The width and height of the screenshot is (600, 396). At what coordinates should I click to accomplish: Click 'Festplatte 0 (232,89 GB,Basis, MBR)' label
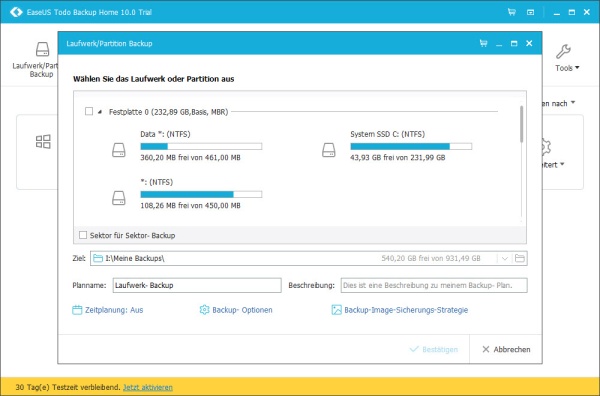168,112
